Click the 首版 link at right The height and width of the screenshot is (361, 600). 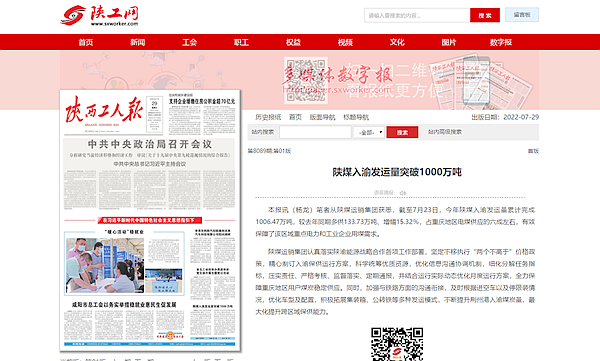533,151
